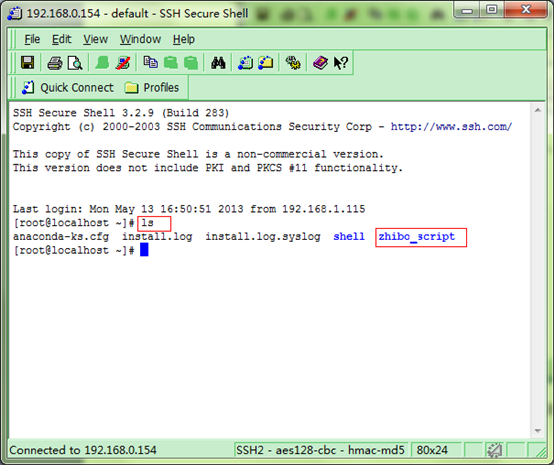Click the scrollbar down arrow
This screenshot has width=554, height=465.
[538, 431]
